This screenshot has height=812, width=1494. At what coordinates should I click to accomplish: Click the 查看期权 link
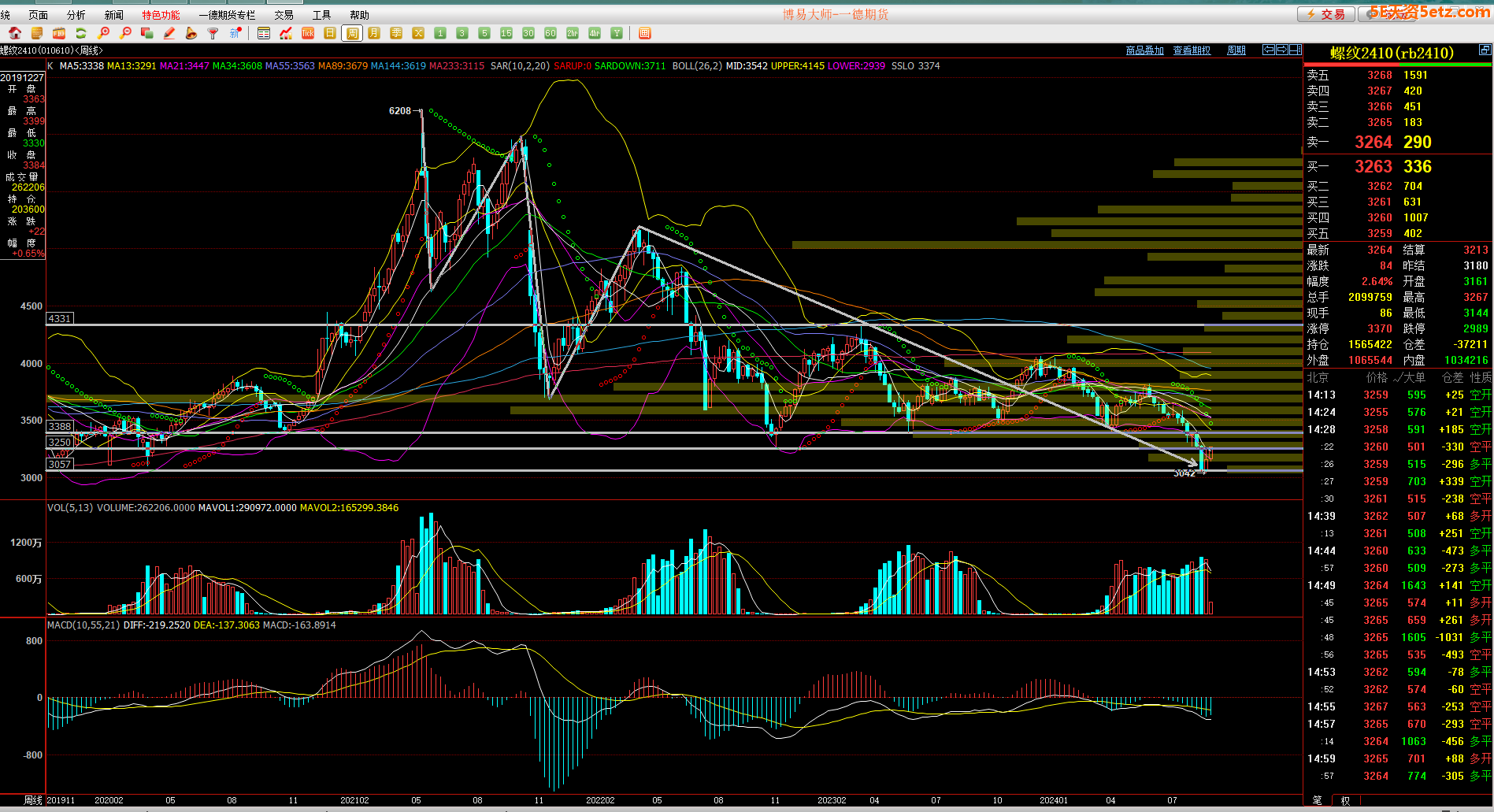1192,50
